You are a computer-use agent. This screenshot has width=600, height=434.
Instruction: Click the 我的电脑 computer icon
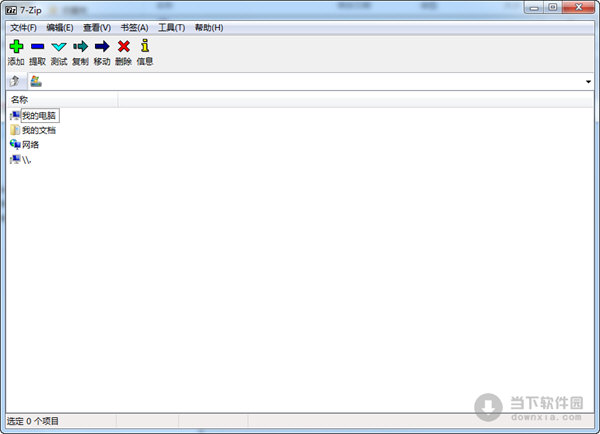(x=15, y=116)
